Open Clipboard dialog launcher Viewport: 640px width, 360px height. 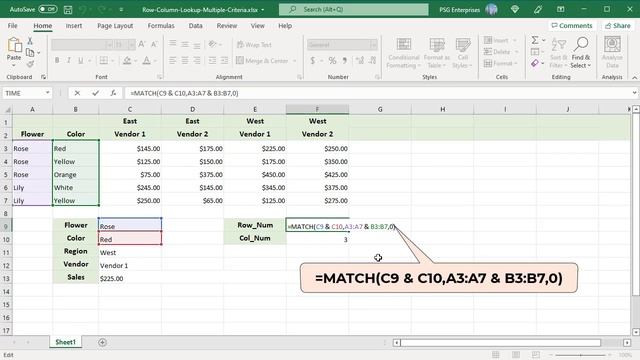[x=43, y=77]
